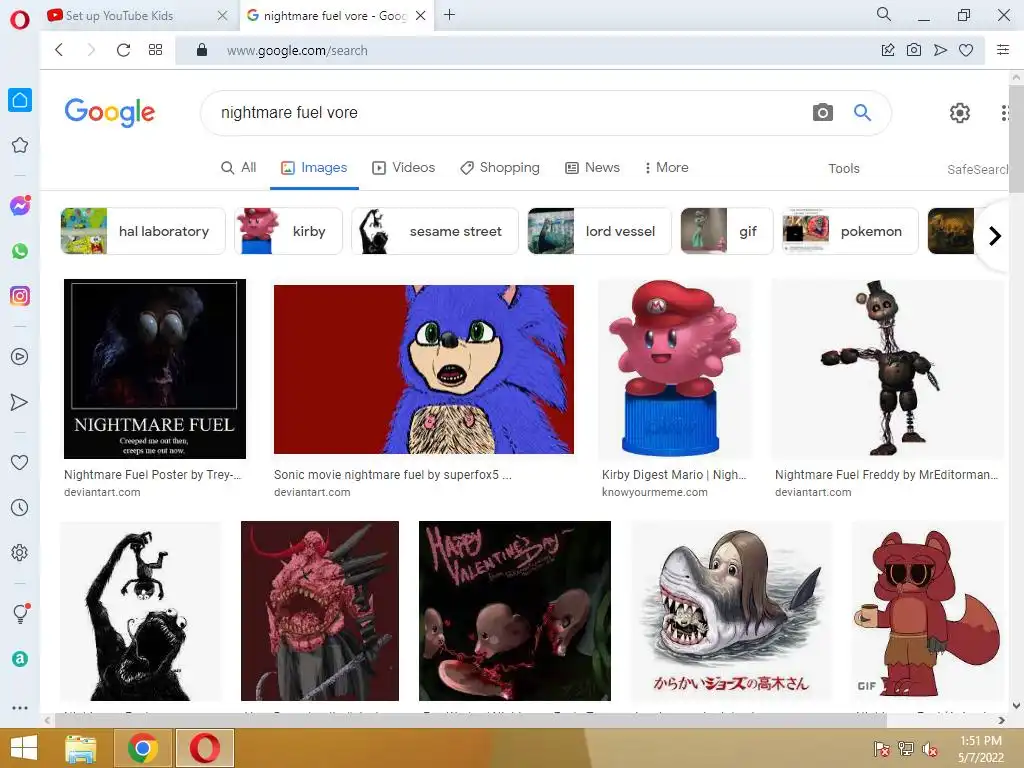Open the Google apps grid icon
Viewport: 1024px width, 768px height.
(1004, 113)
